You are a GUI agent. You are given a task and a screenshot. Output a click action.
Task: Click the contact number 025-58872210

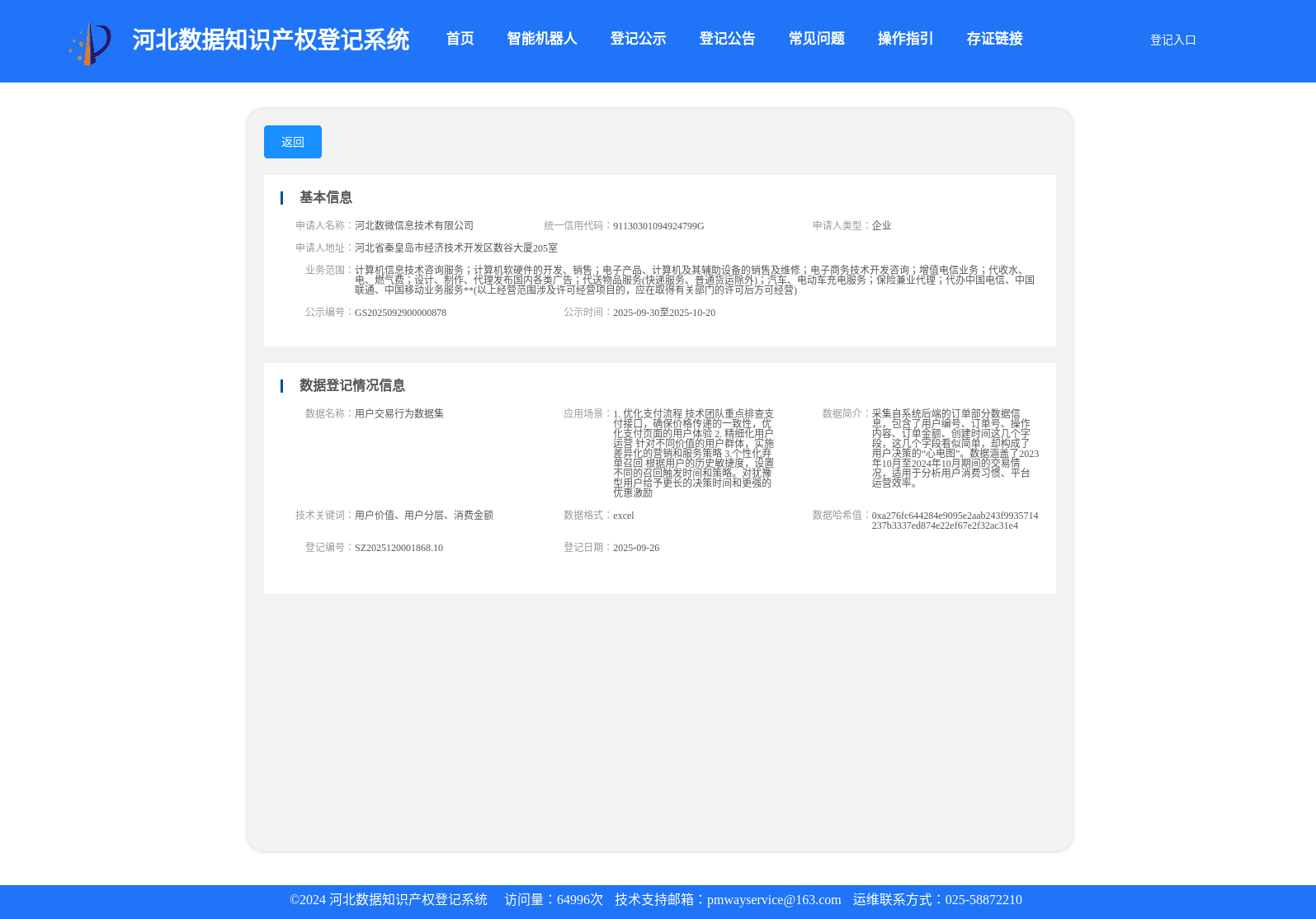click(983, 900)
